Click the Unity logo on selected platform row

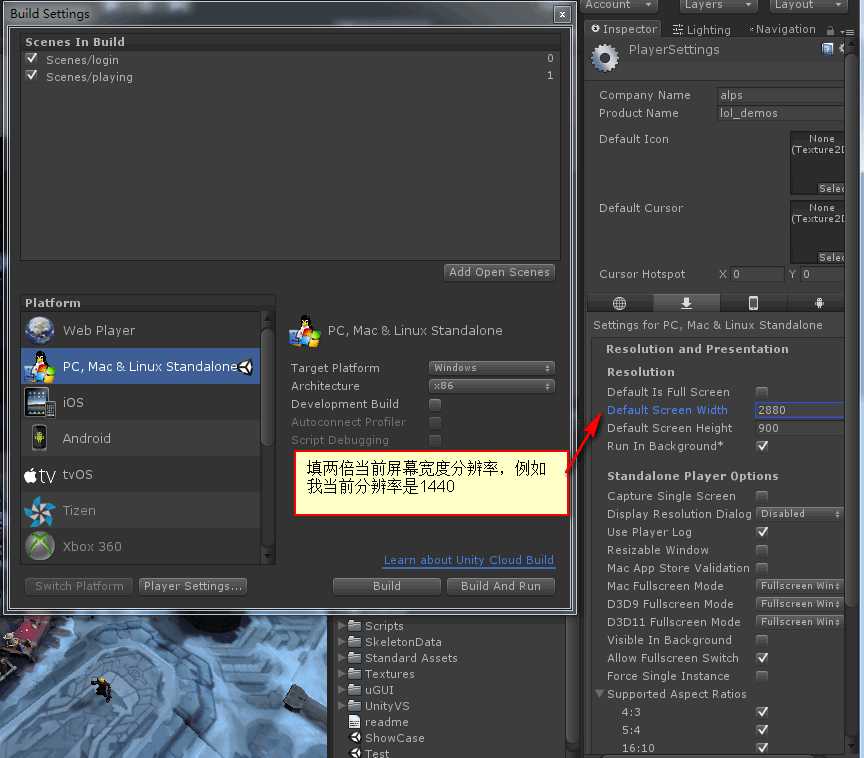pos(246,367)
